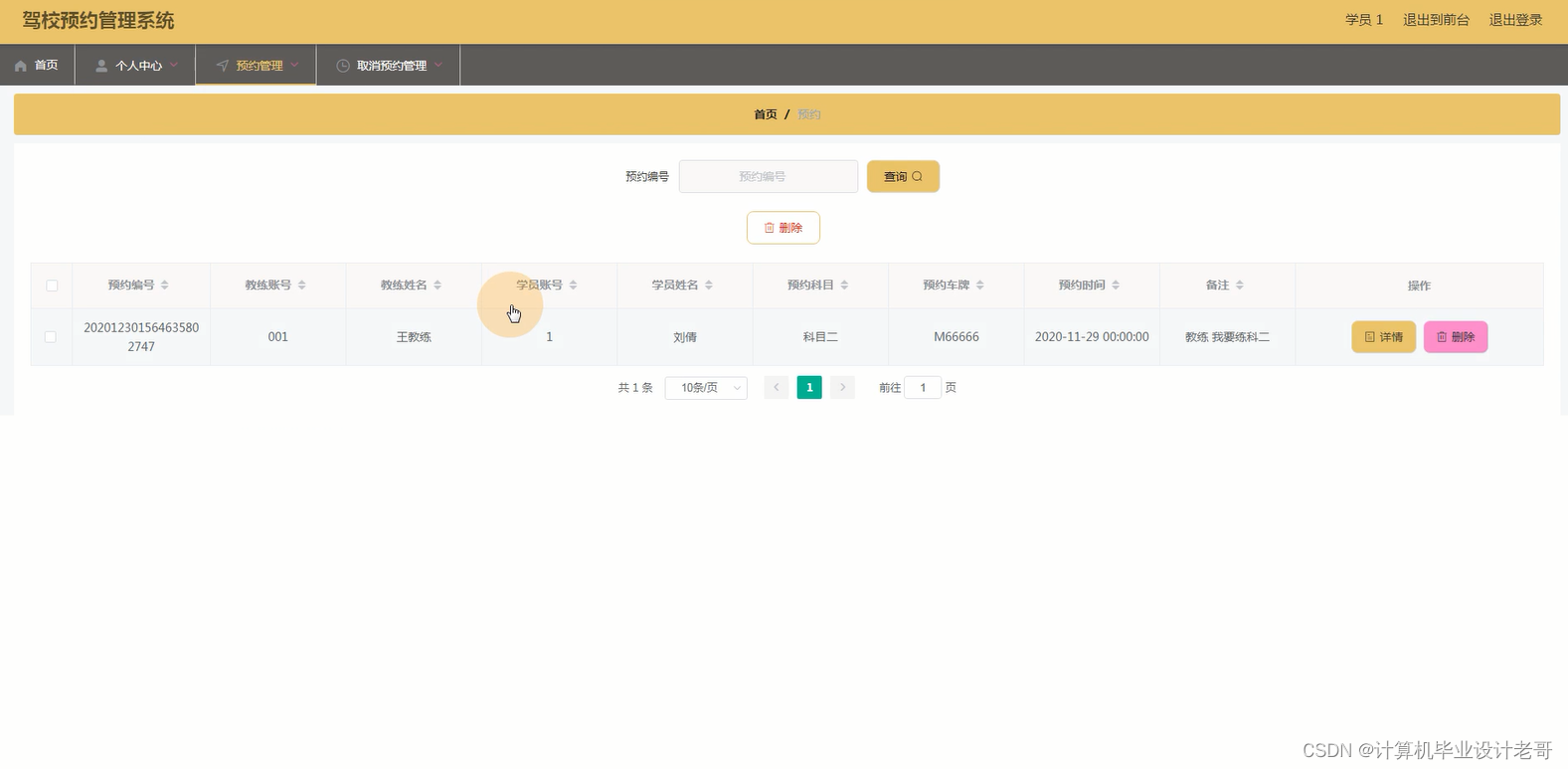This screenshot has height=769, width=1568.
Task: Click the 教练, 我要练科二 remark cell
Action: [1227, 337]
